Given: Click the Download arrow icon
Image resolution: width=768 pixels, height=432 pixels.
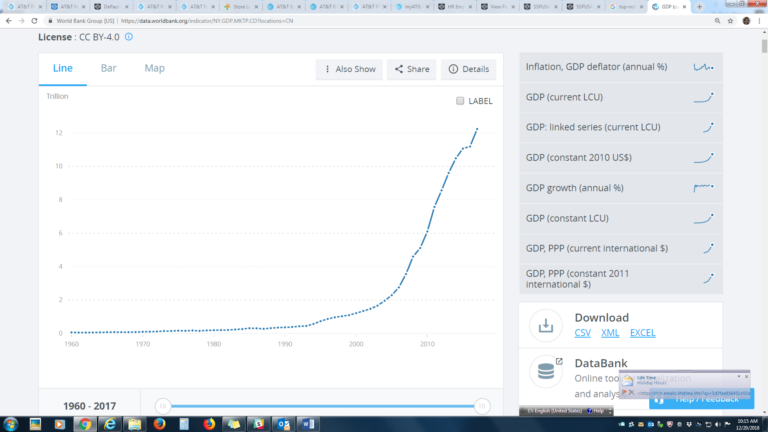Looking at the screenshot, I should coord(546,325).
